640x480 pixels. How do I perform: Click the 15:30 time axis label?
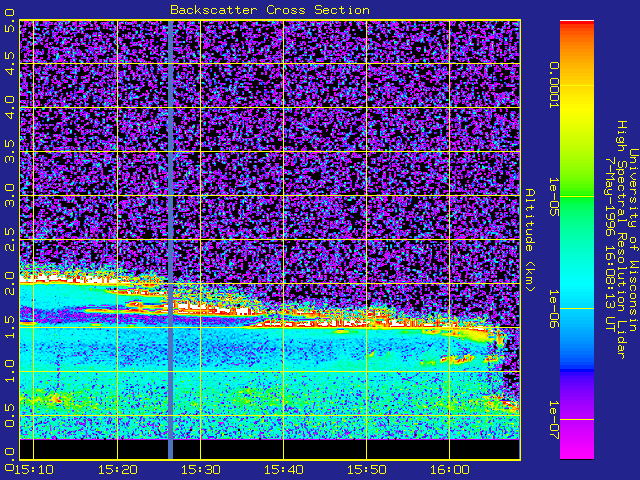pos(200,469)
